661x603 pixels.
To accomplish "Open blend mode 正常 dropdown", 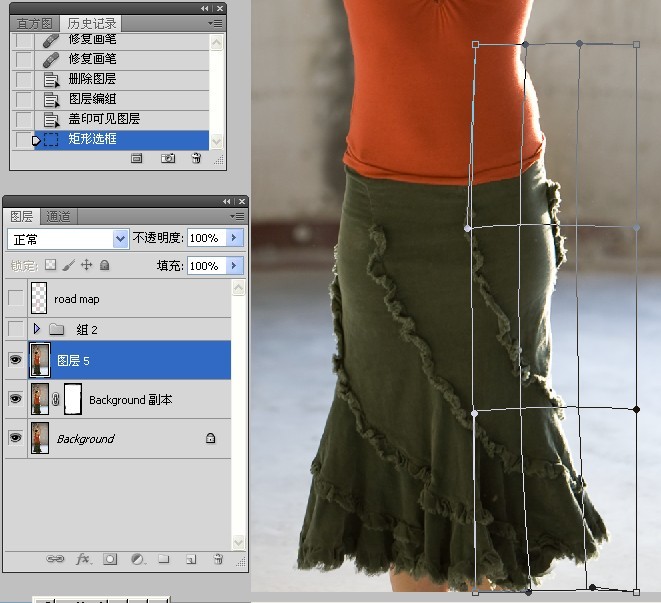I will coord(120,239).
